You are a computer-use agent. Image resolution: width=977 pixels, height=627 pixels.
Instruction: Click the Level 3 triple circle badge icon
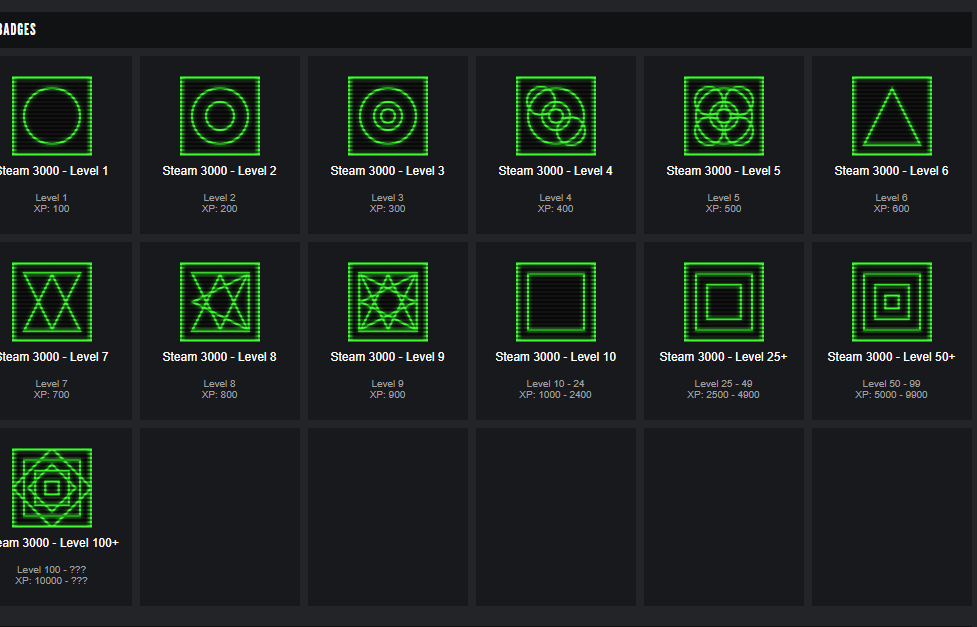click(388, 116)
